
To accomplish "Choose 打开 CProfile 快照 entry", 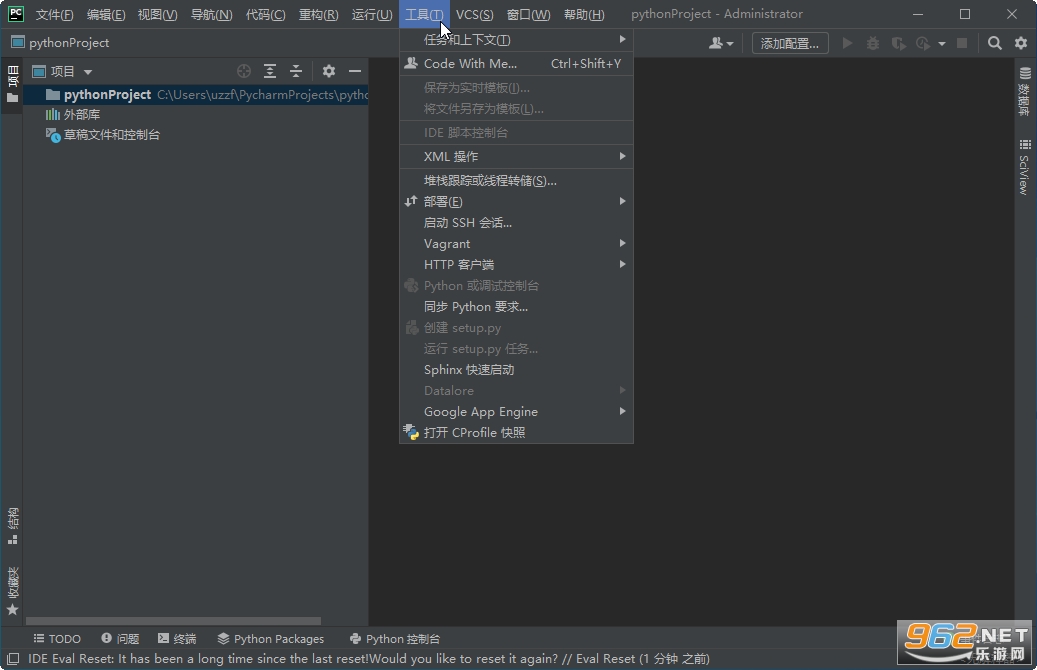I will [x=517, y=433].
